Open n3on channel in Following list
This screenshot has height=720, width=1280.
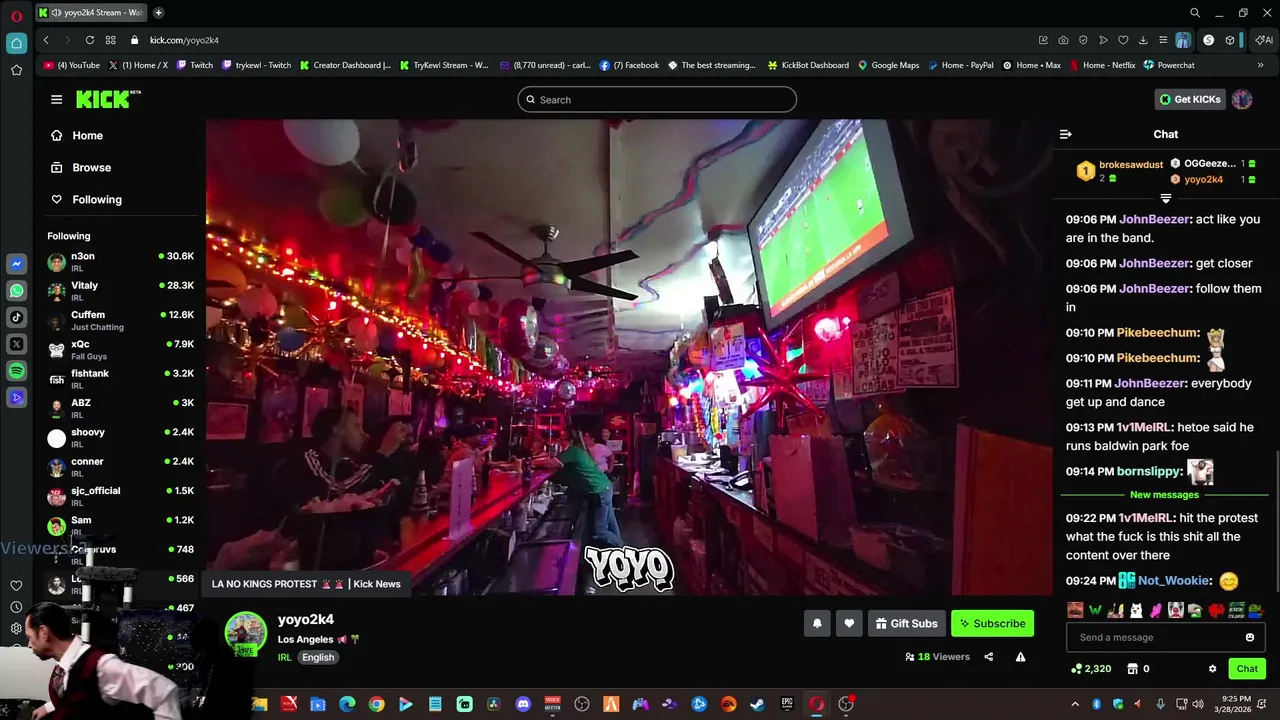pos(120,262)
